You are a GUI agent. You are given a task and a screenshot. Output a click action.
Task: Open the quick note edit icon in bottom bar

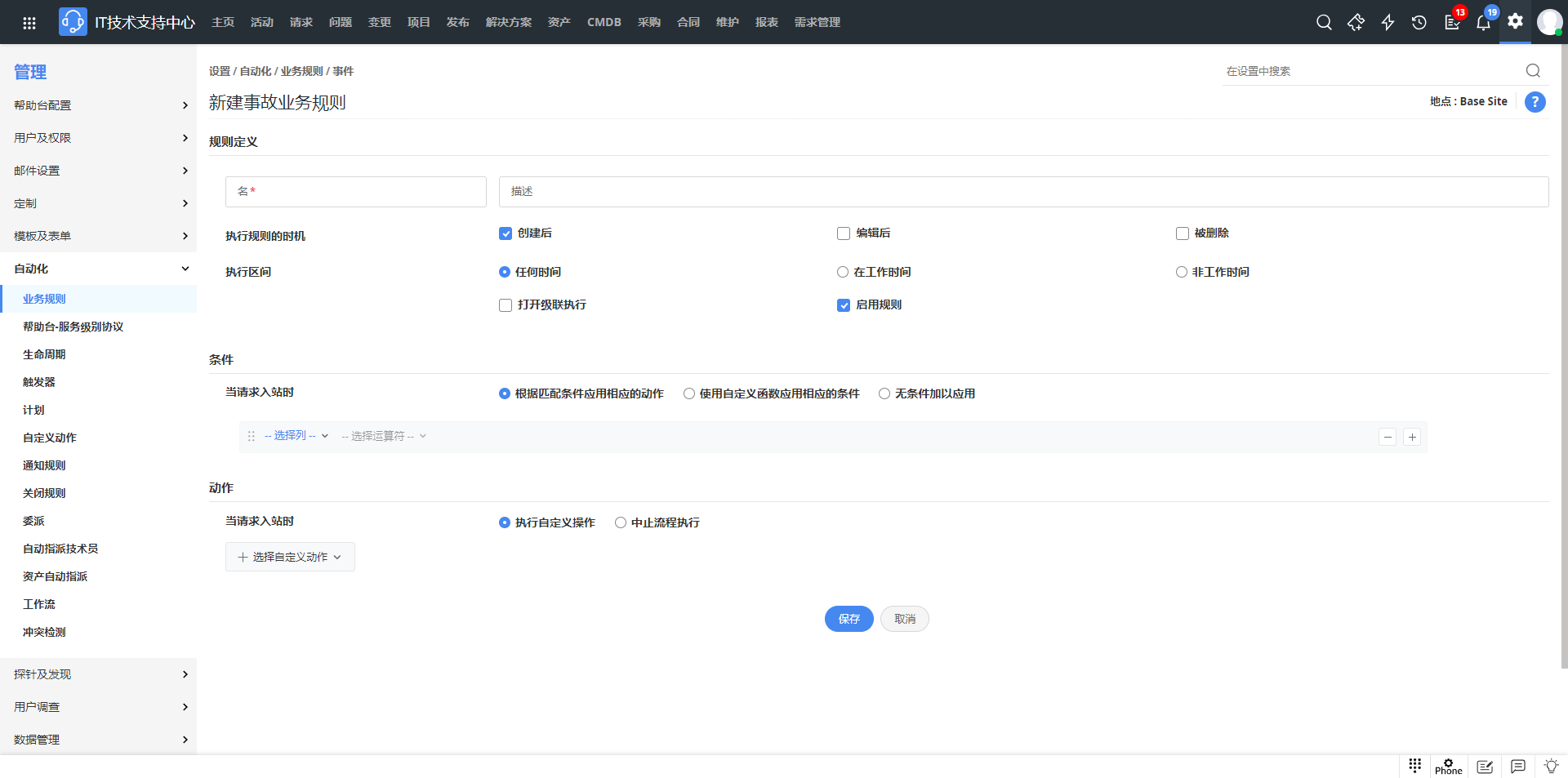click(1486, 767)
